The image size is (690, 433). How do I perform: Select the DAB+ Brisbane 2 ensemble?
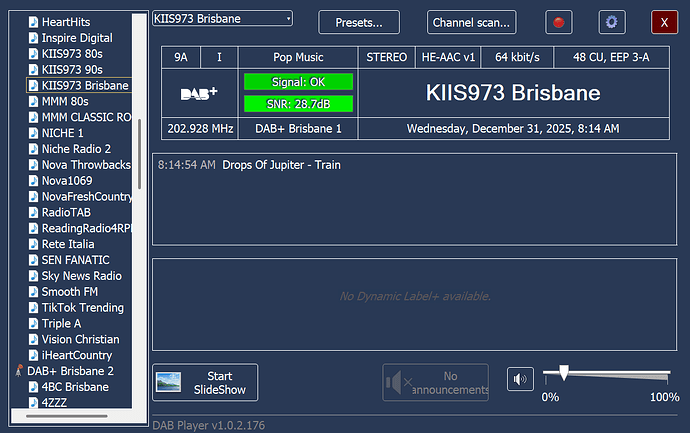tap(70, 371)
